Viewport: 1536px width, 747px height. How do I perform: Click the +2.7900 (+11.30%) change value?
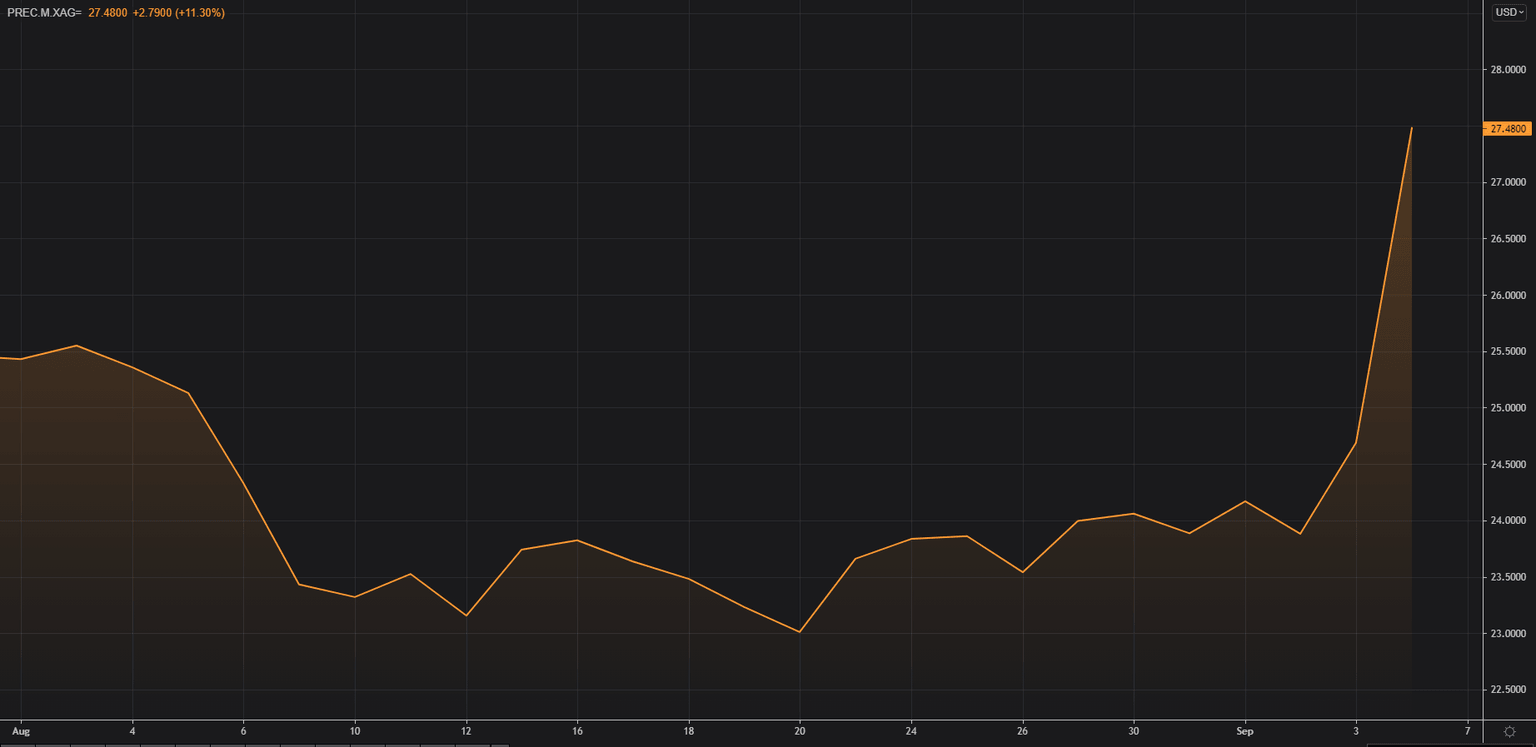tap(178, 13)
